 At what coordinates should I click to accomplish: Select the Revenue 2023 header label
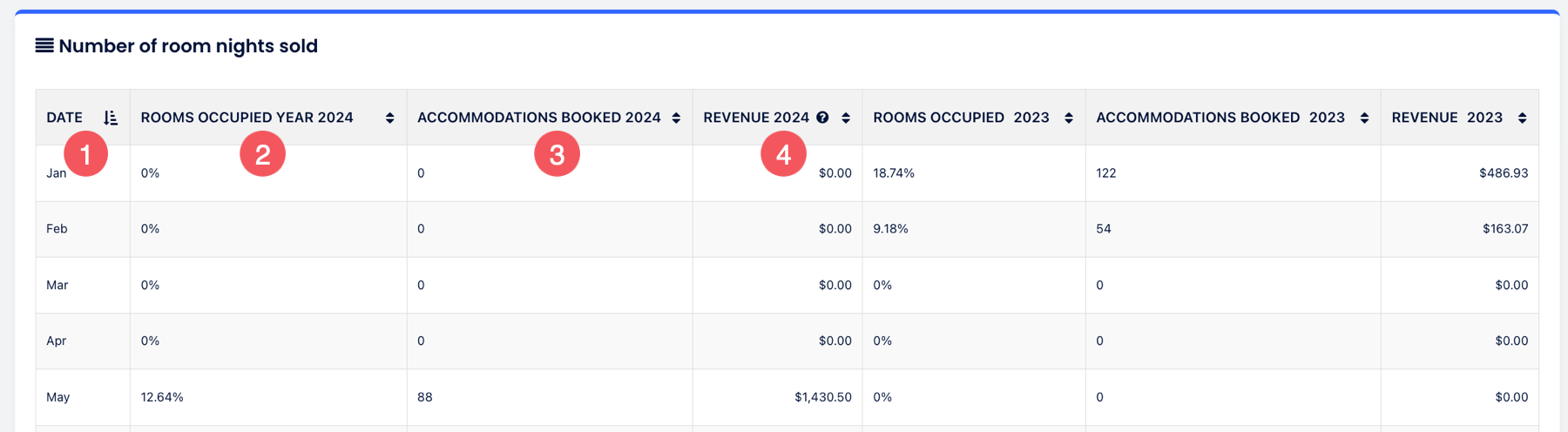[1446, 118]
